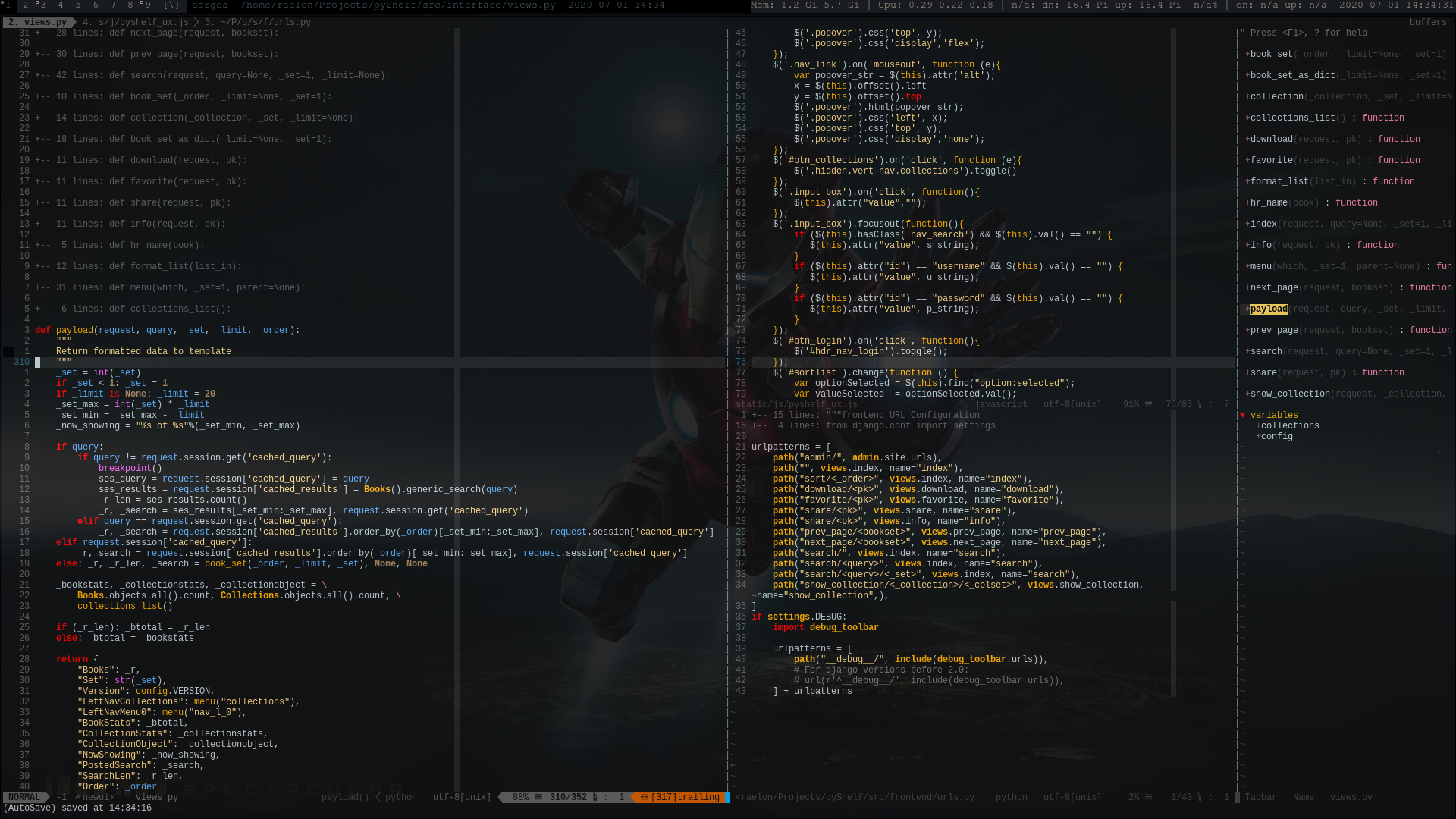
Task: Click the [\] layout indicator in top bar
Action: pos(171,5)
